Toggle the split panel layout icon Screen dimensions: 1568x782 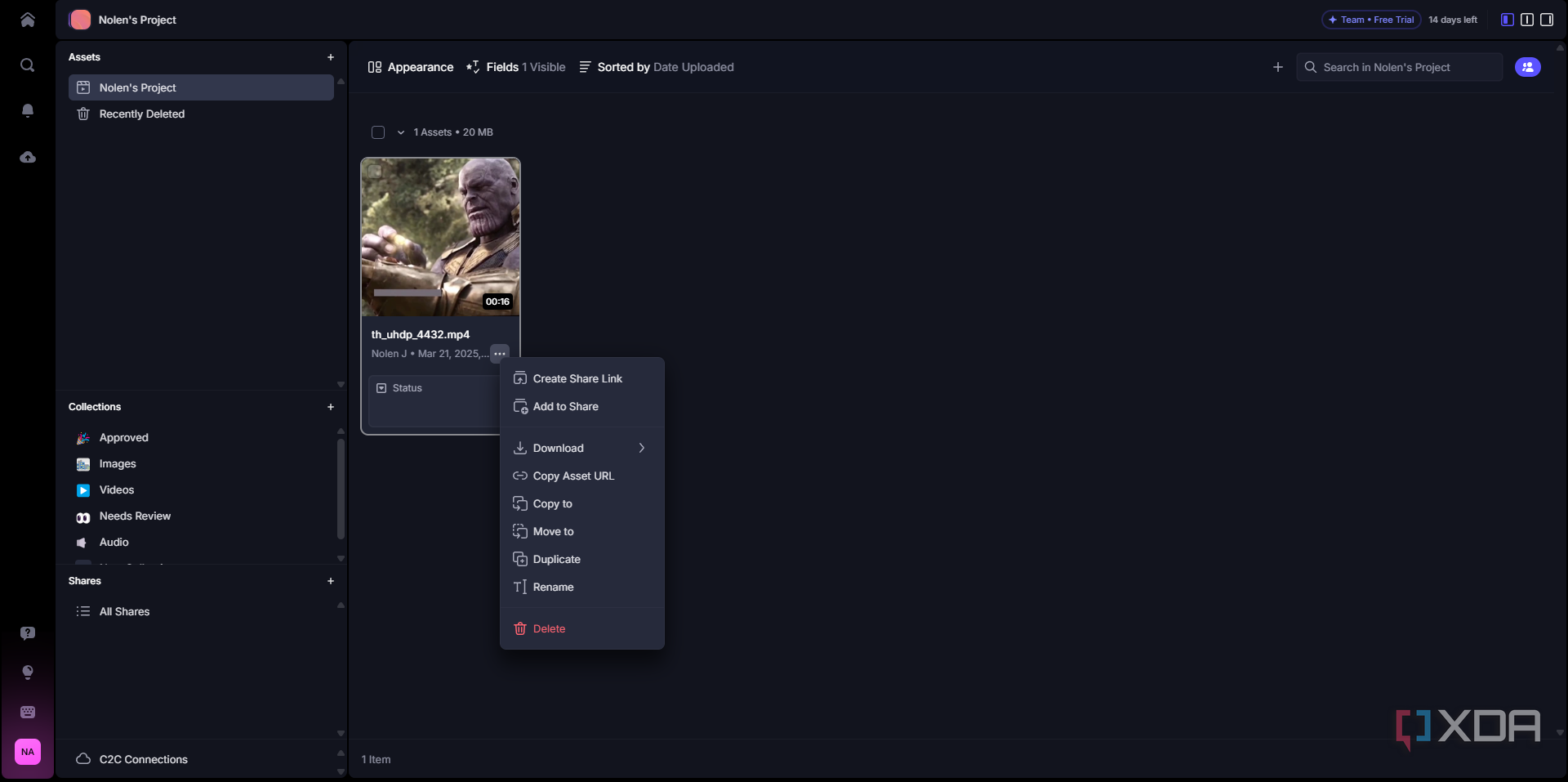tap(1527, 20)
